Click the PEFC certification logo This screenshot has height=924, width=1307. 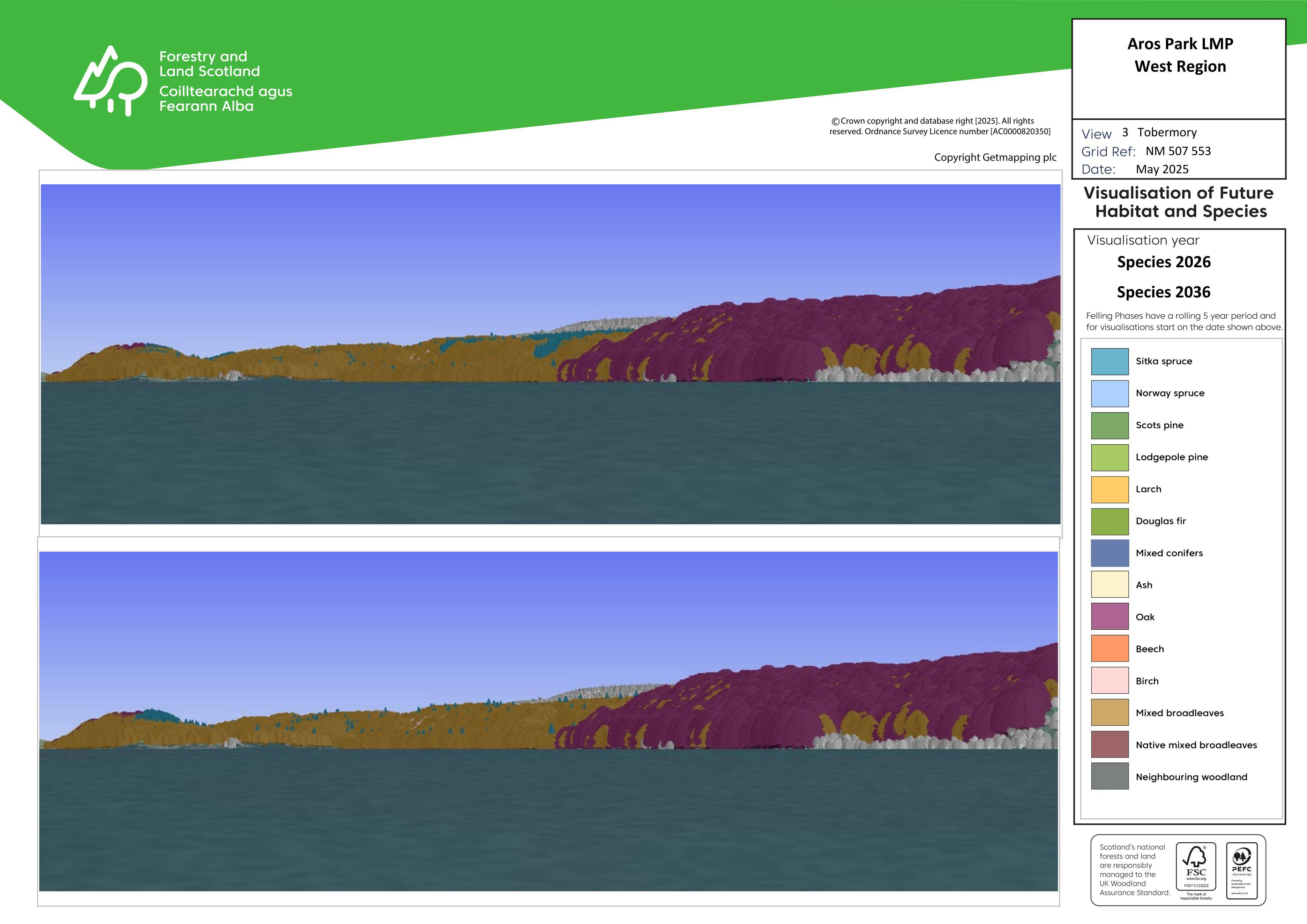pyautogui.click(x=1242, y=870)
